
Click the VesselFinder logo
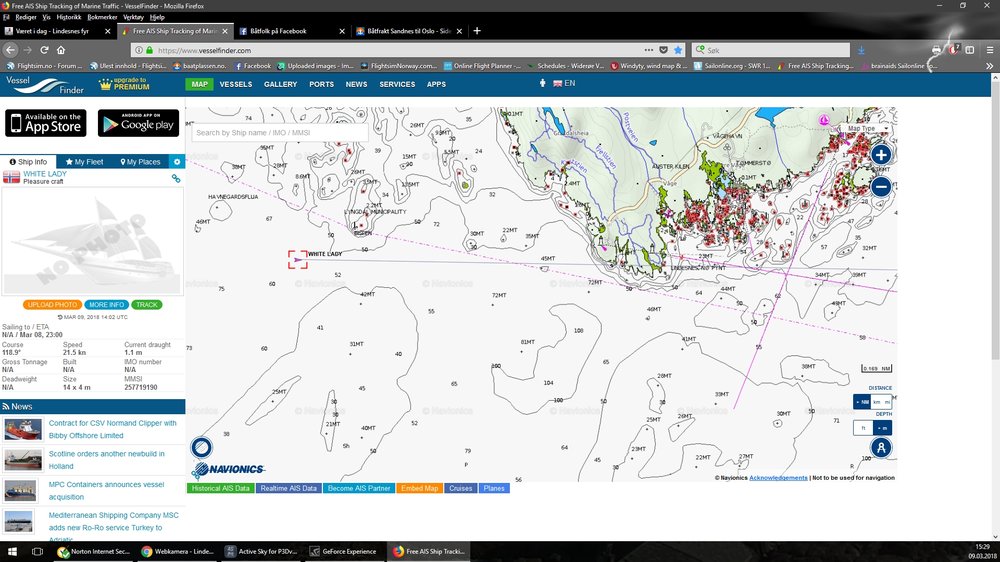[x=45, y=84]
